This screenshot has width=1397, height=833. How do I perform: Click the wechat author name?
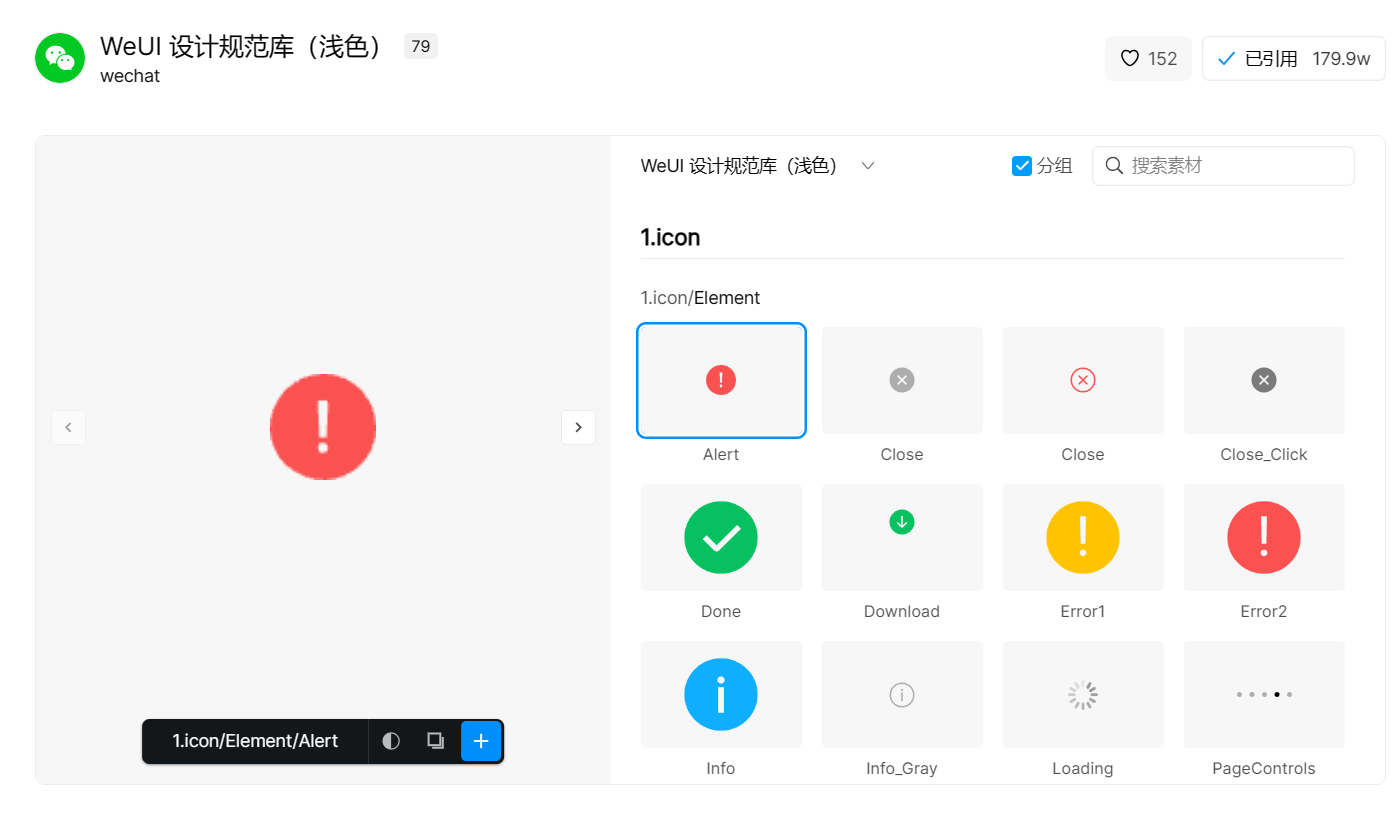click(130, 76)
